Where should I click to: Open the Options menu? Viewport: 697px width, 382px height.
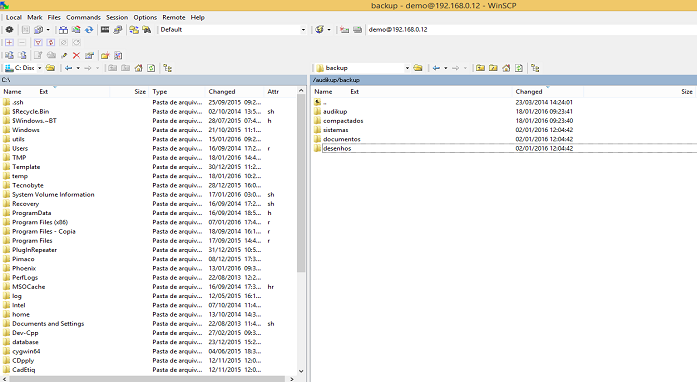pos(145,17)
